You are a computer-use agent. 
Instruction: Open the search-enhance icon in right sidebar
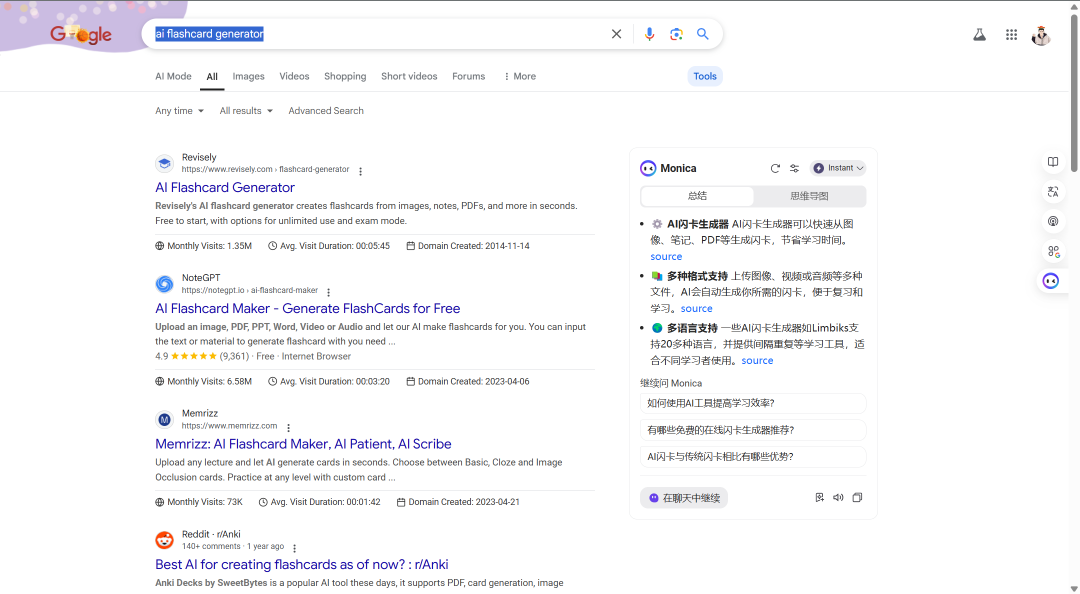click(1053, 252)
